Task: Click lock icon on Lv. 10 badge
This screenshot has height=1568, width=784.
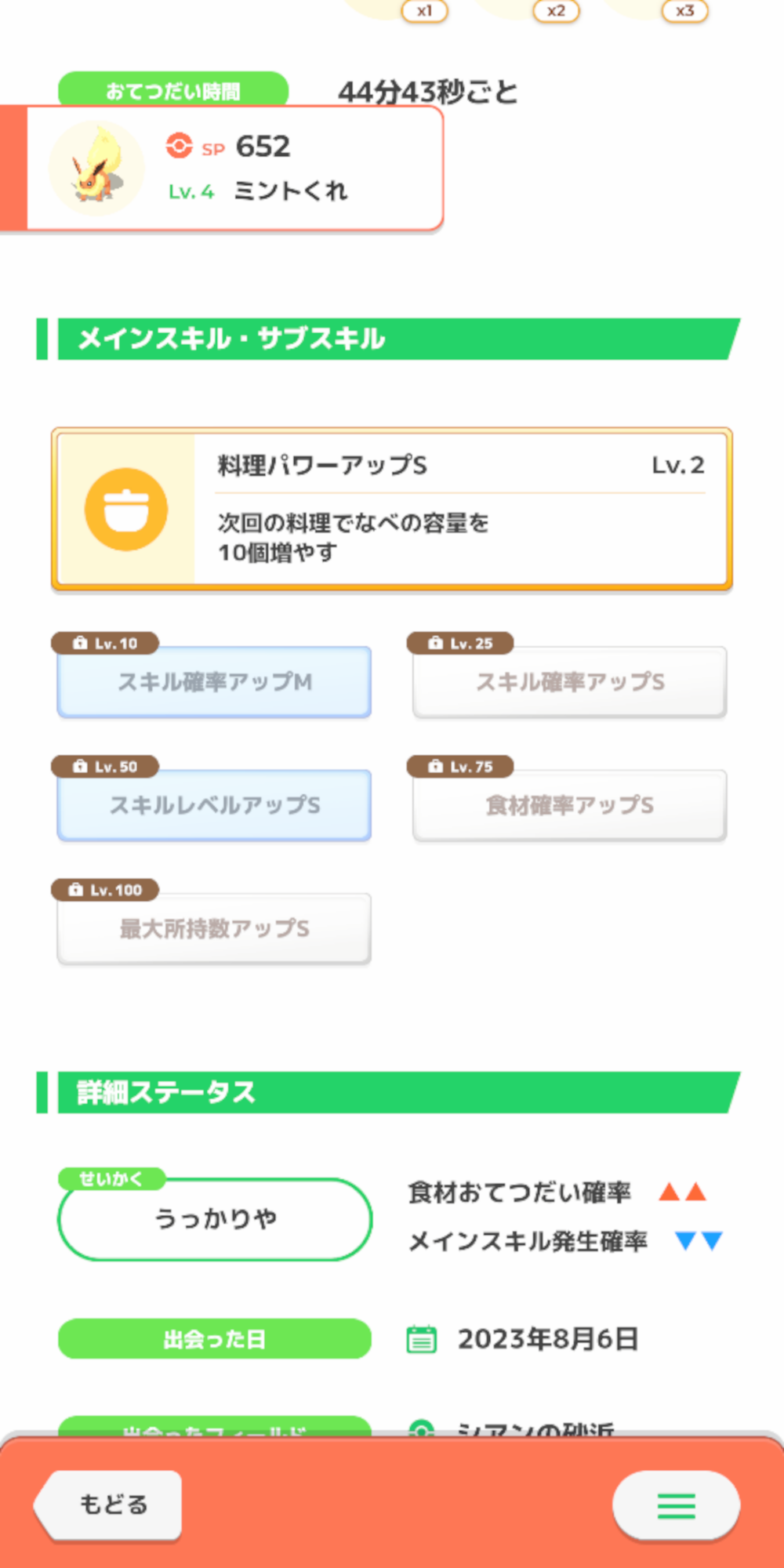Action: (x=80, y=644)
